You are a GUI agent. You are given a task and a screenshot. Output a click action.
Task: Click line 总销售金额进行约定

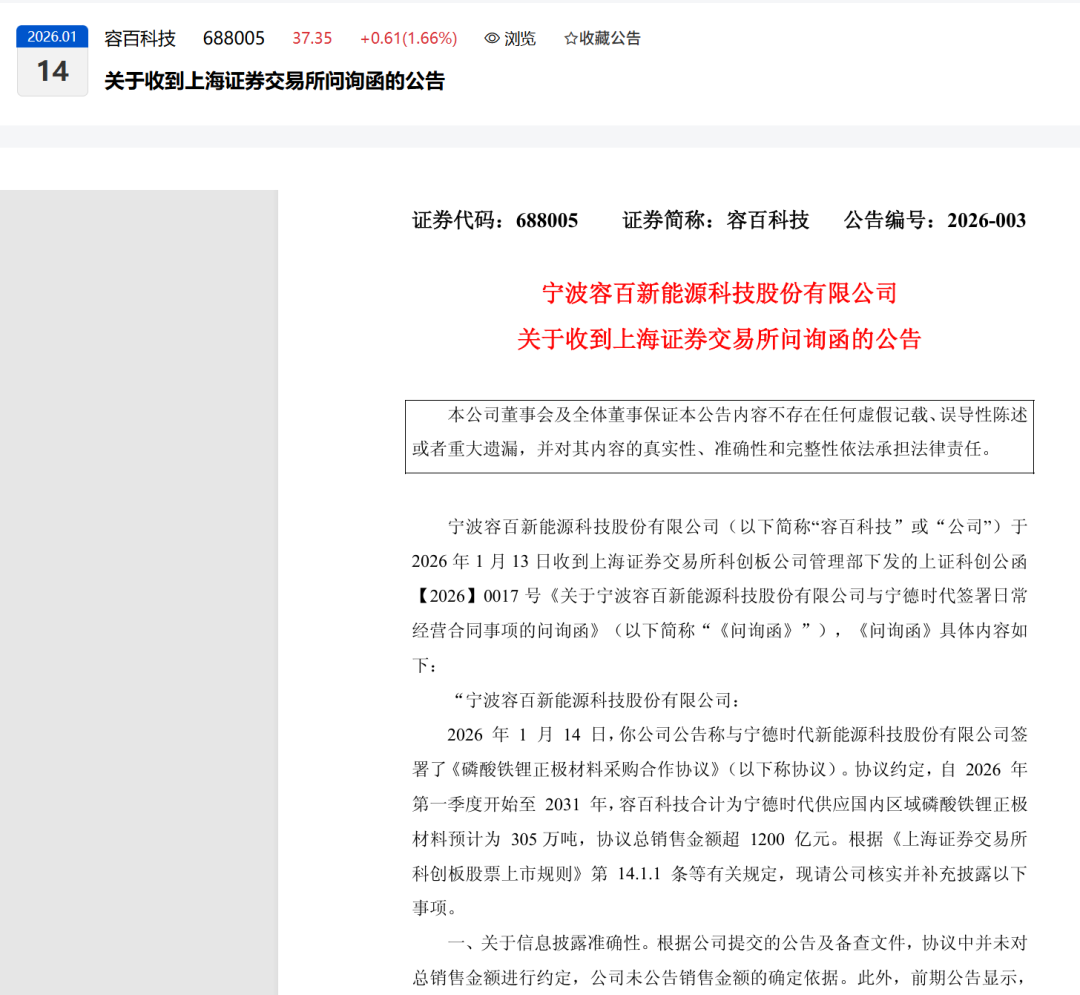[x=719, y=978]
